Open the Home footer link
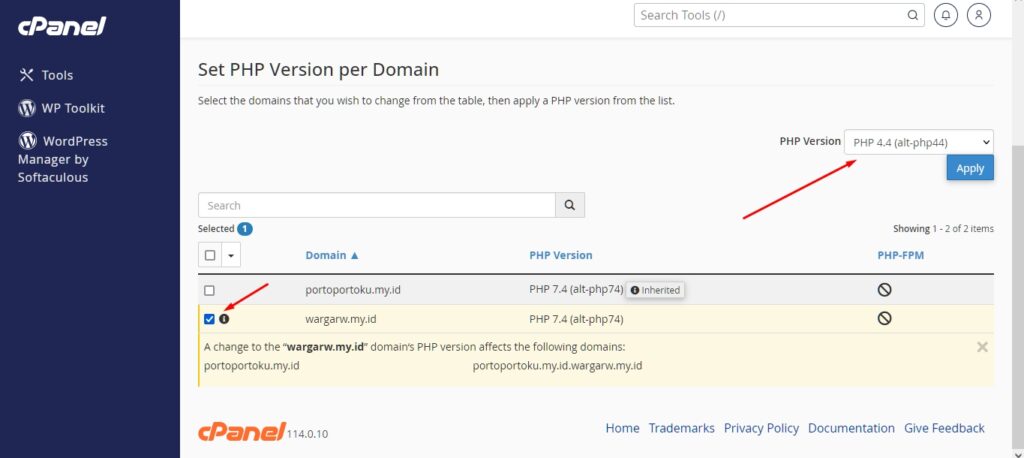This screenshot has height=458, width=1024. click(622, 428)
